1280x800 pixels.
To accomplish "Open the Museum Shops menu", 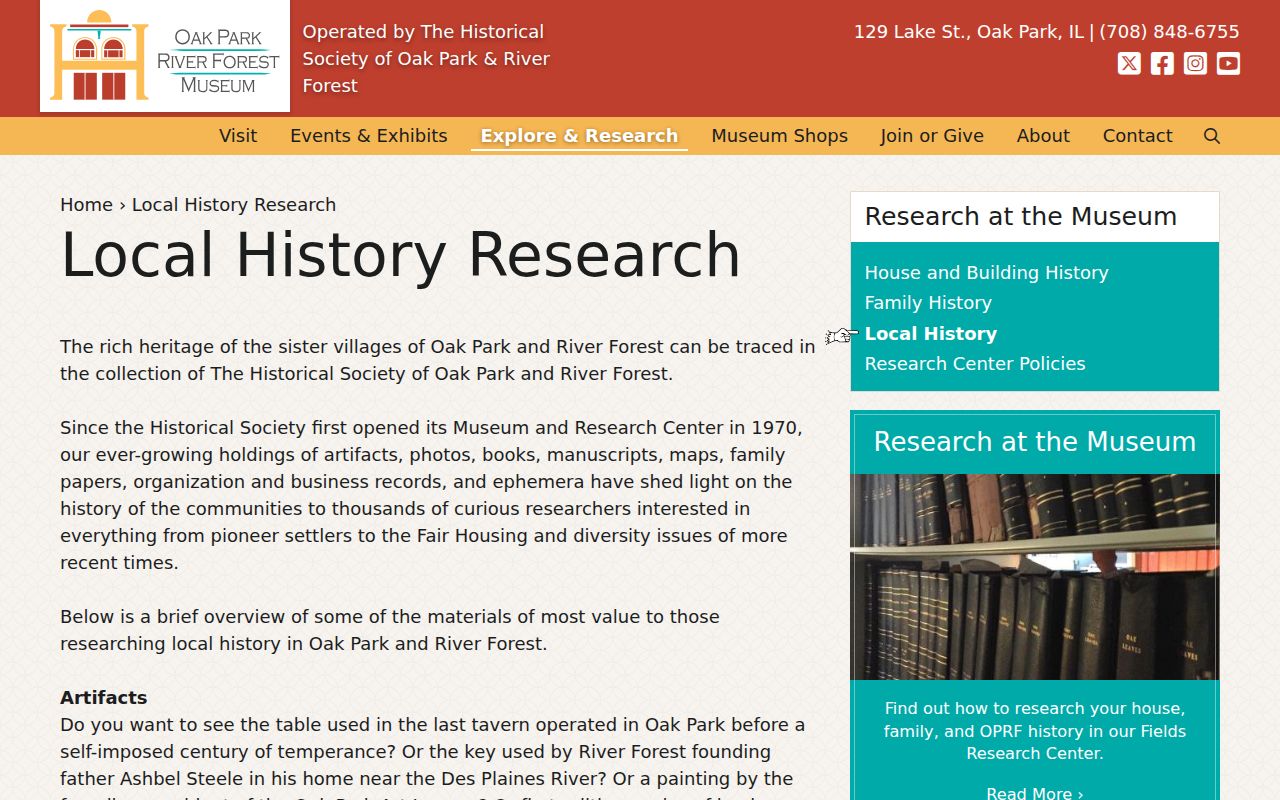I will point(780,136).
